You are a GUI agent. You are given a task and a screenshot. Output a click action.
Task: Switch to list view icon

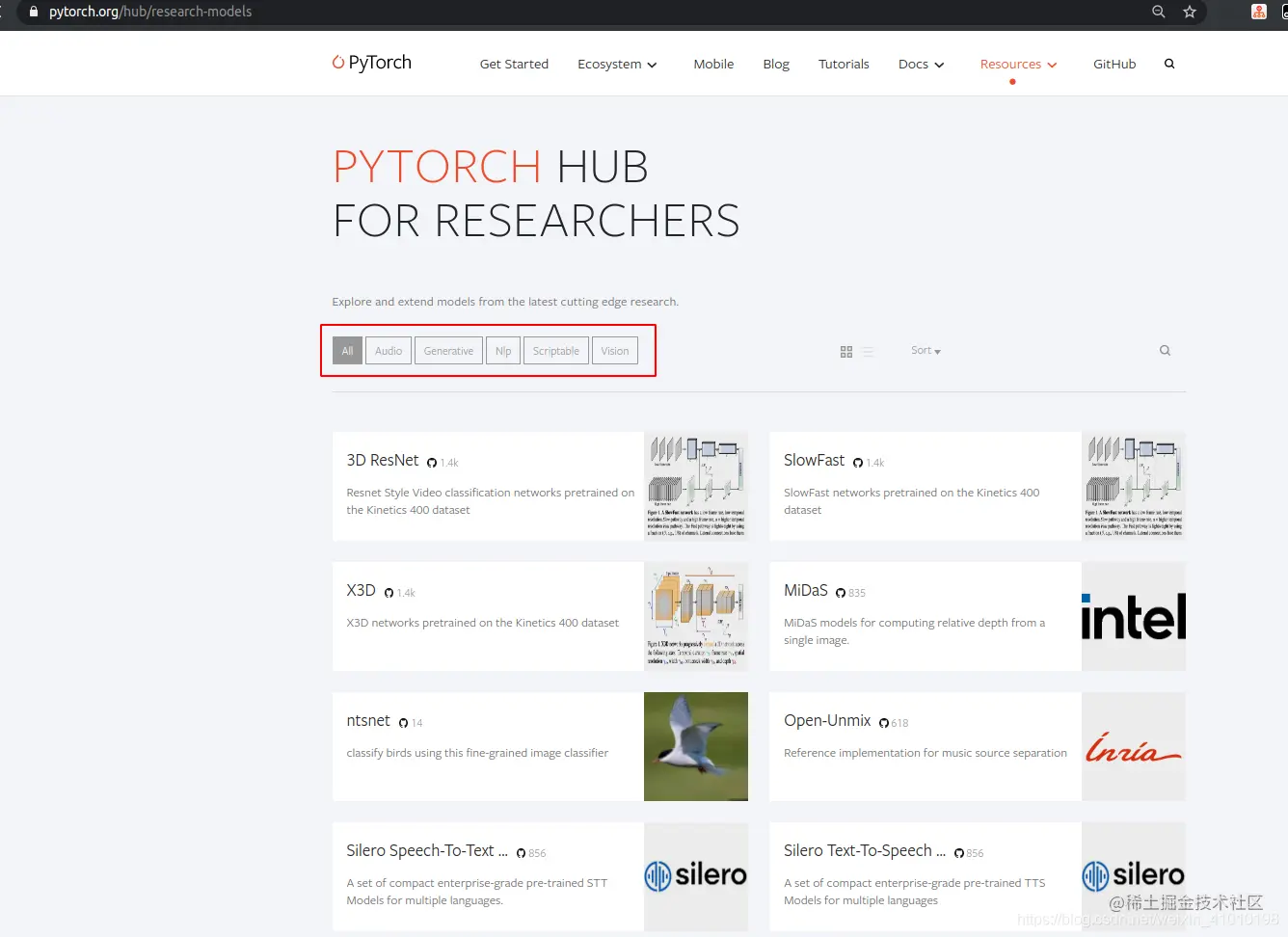click(x=869, y=352)
